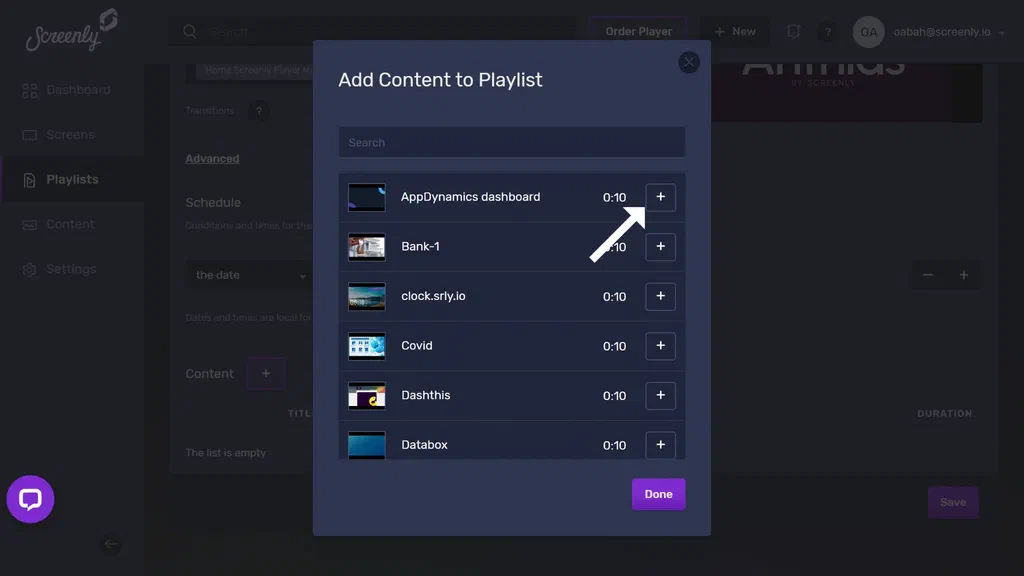
Task: Click the AppDynamics dashboard title
Action: [x=470, y=197]
